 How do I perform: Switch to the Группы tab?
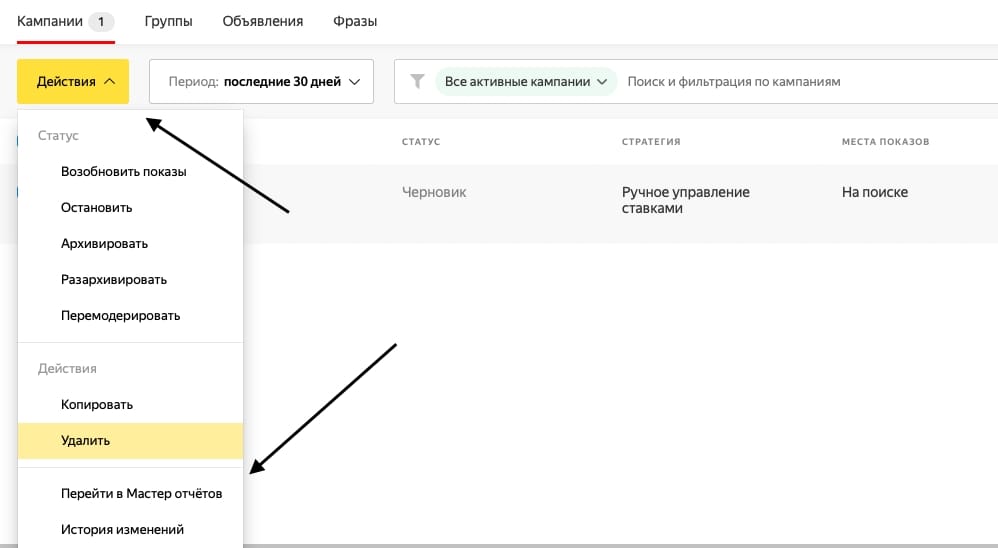(x=169, y=21)
